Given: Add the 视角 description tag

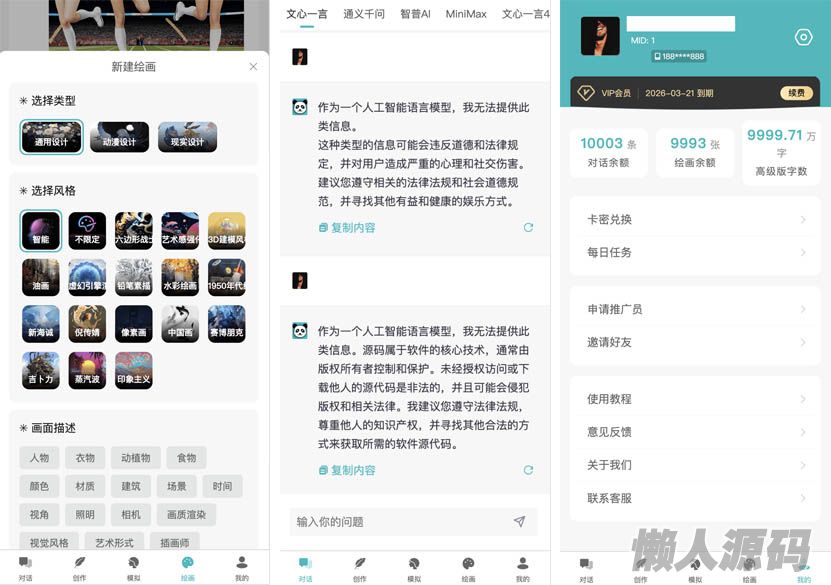Looking at the screenshot, I should point(39,515).
